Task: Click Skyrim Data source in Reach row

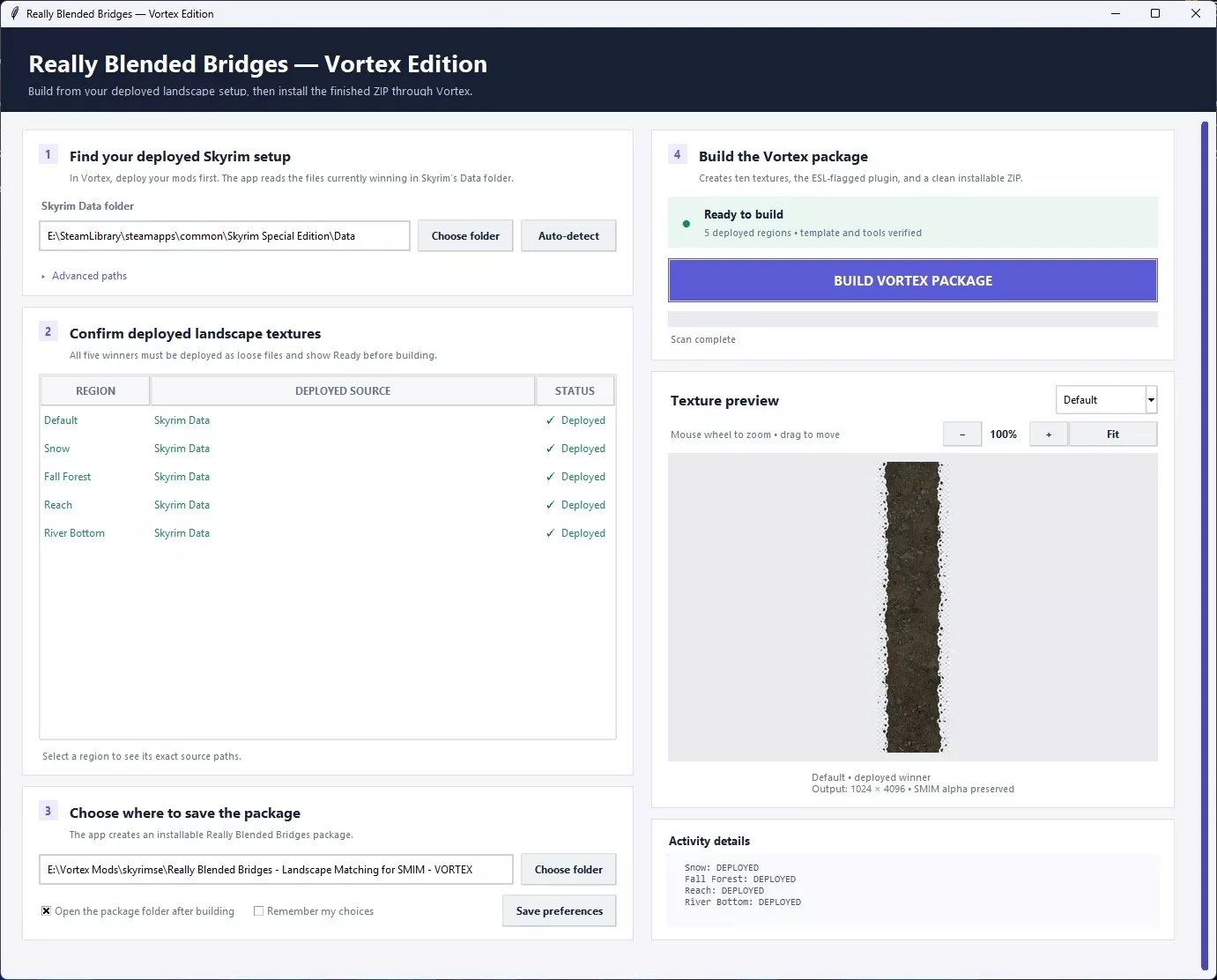Action: (x=182, y=505)
